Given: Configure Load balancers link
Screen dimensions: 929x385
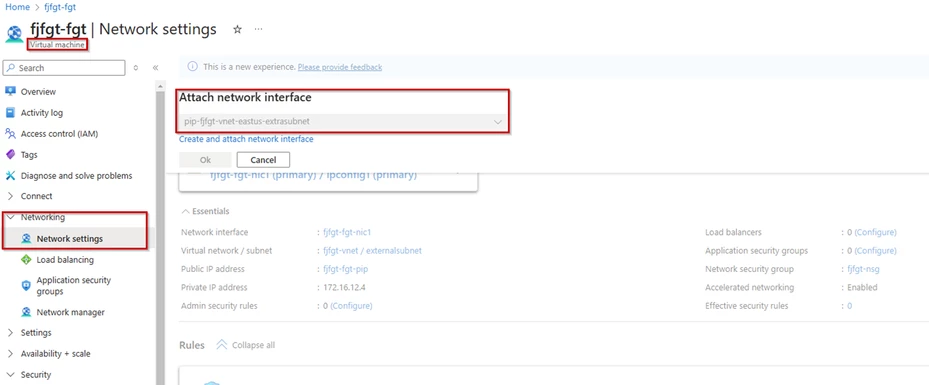Looking at the screenshot, I should (x=875, y=232).
